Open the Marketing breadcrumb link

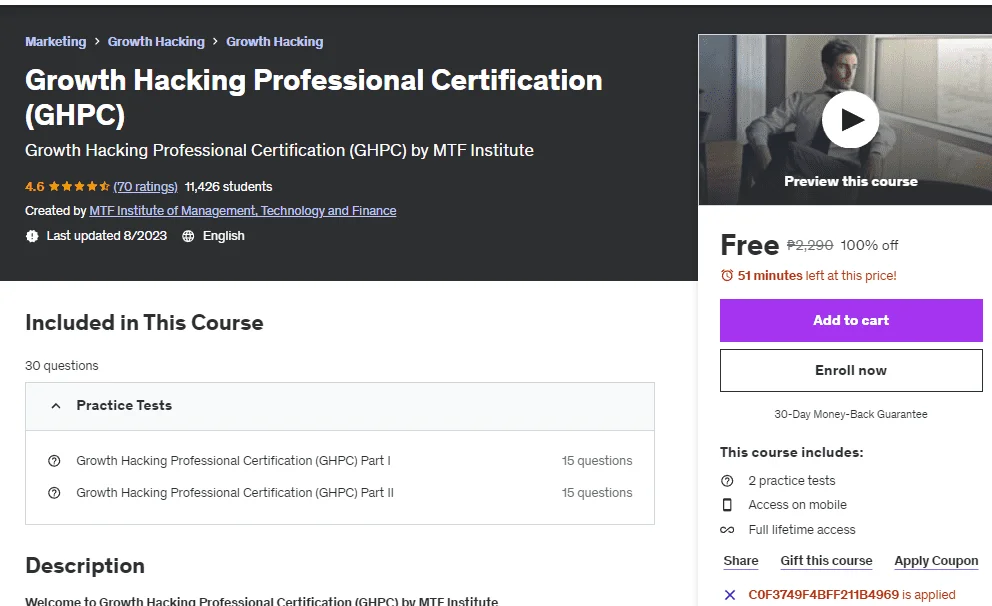point(56,42)
